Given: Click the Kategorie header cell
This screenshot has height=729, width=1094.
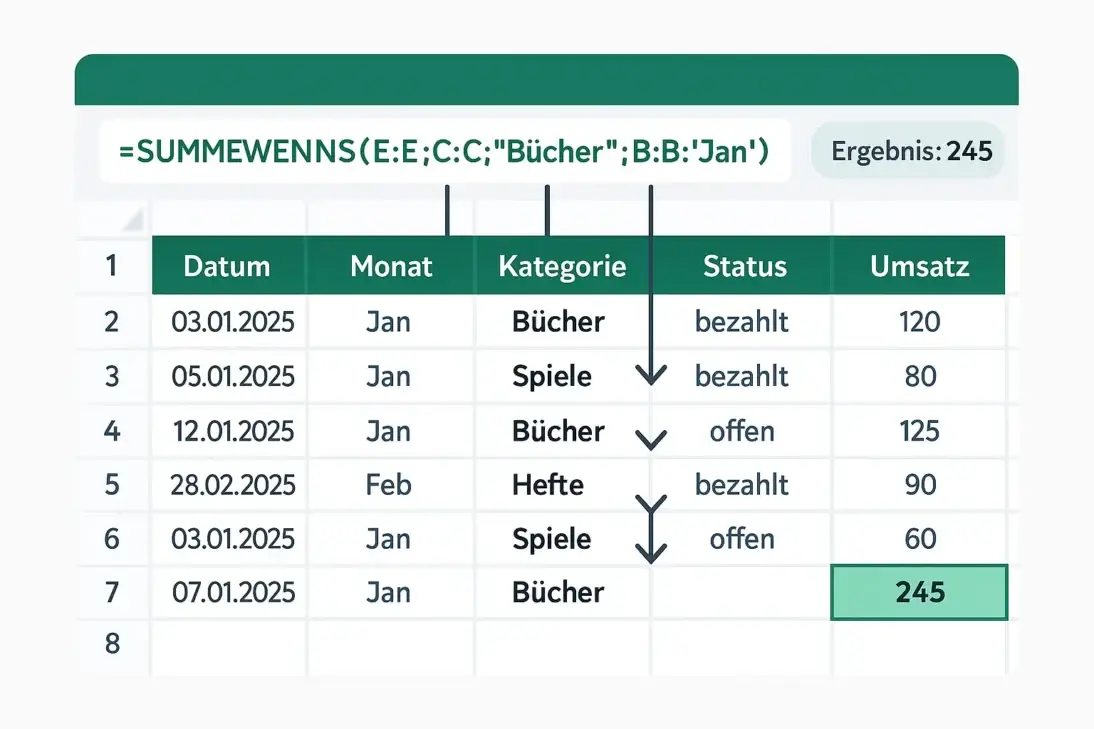Looking at the screenshot, I should tap(562, 266).
